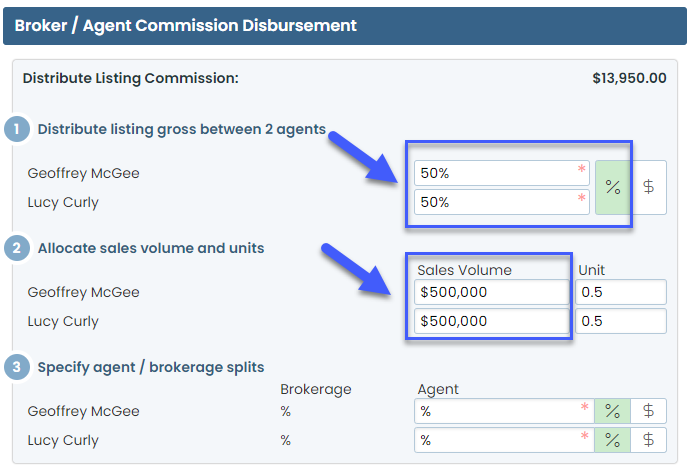Edit Lucy Curly's 0.5 unit field

click(620, 321)
